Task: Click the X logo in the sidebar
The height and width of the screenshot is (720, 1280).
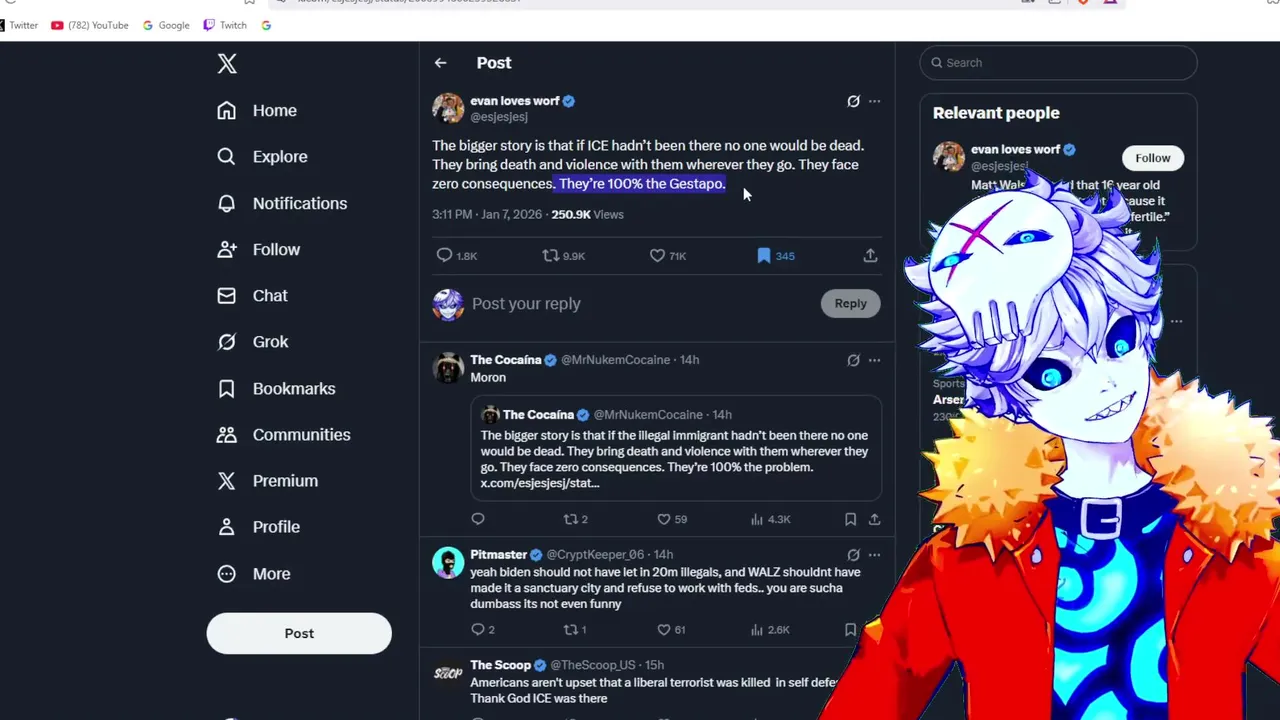Action: pos(227,64)
